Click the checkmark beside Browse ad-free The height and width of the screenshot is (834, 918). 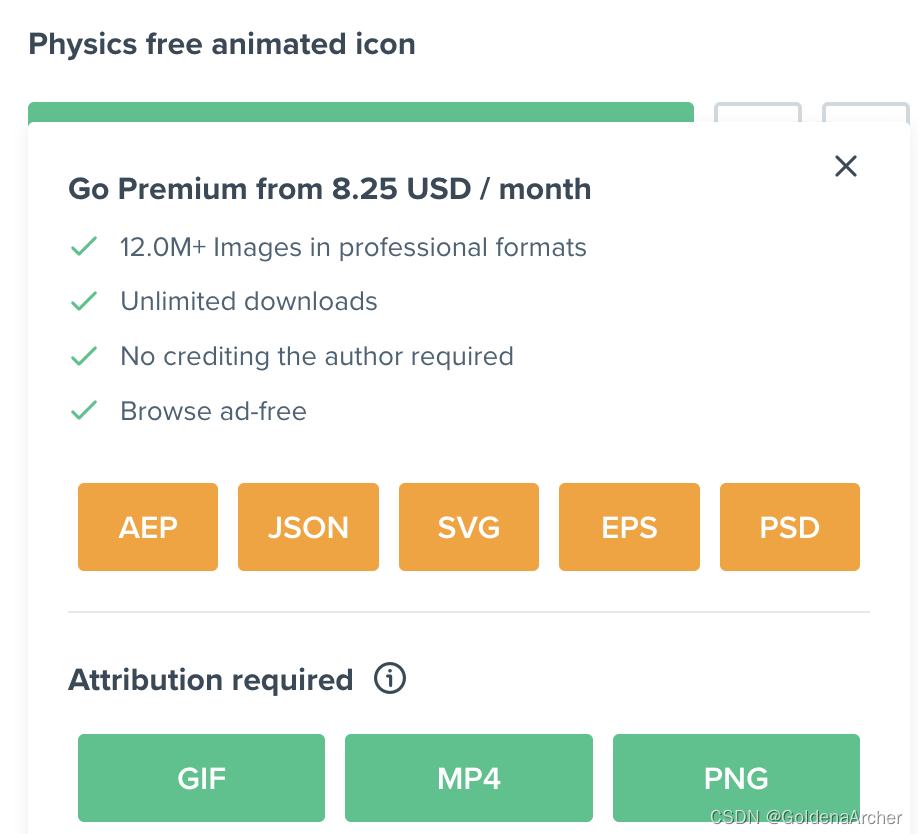(x=84, y=410)
